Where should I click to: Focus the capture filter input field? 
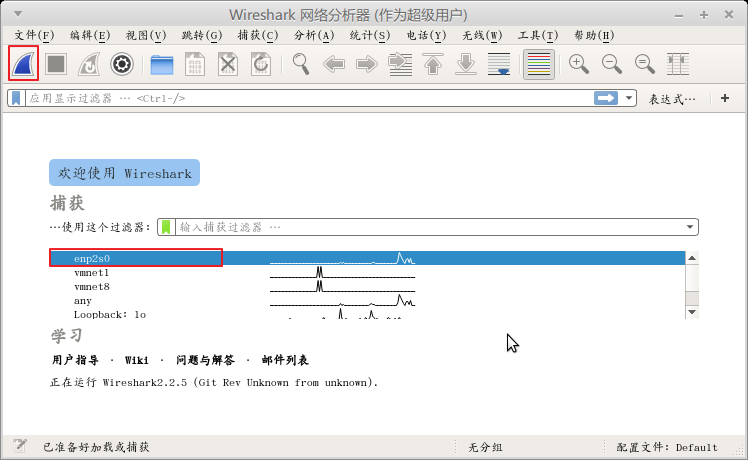coord(429,227)
